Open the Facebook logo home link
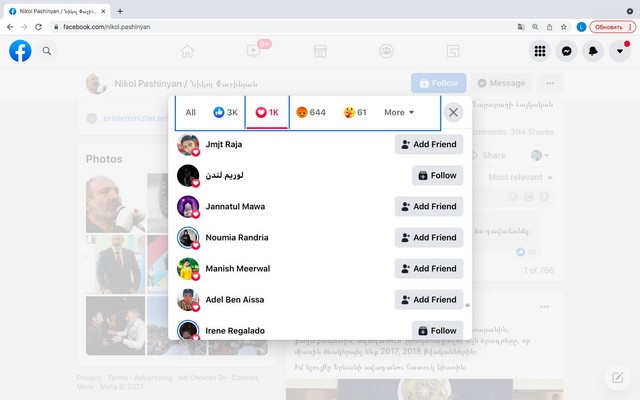This screenshot has width=640, height=400. 20,51
